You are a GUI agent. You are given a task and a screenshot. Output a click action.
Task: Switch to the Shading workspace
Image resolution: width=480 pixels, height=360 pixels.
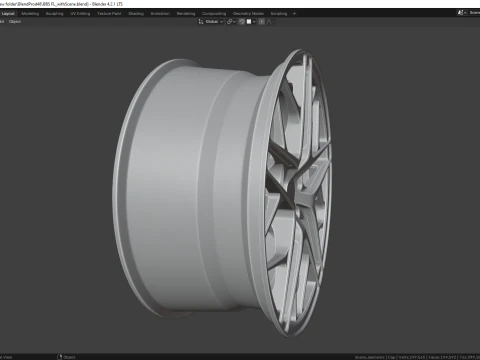tap(136, 14)
